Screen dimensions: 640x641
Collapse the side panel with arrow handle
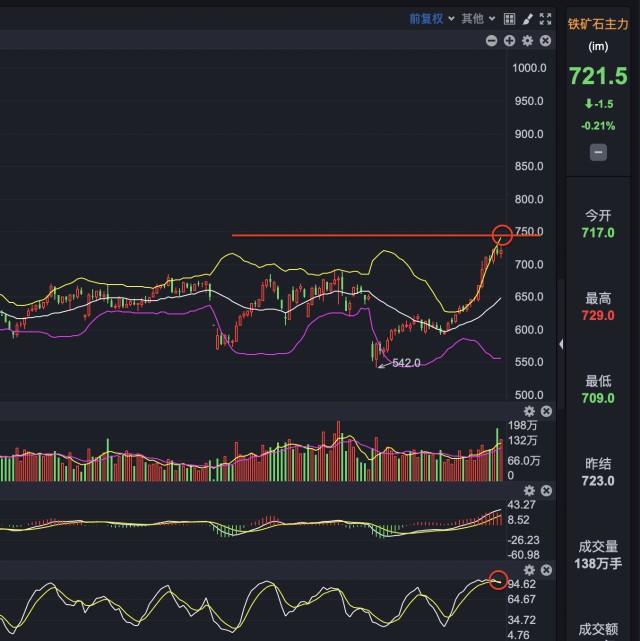tap(561, 345)
